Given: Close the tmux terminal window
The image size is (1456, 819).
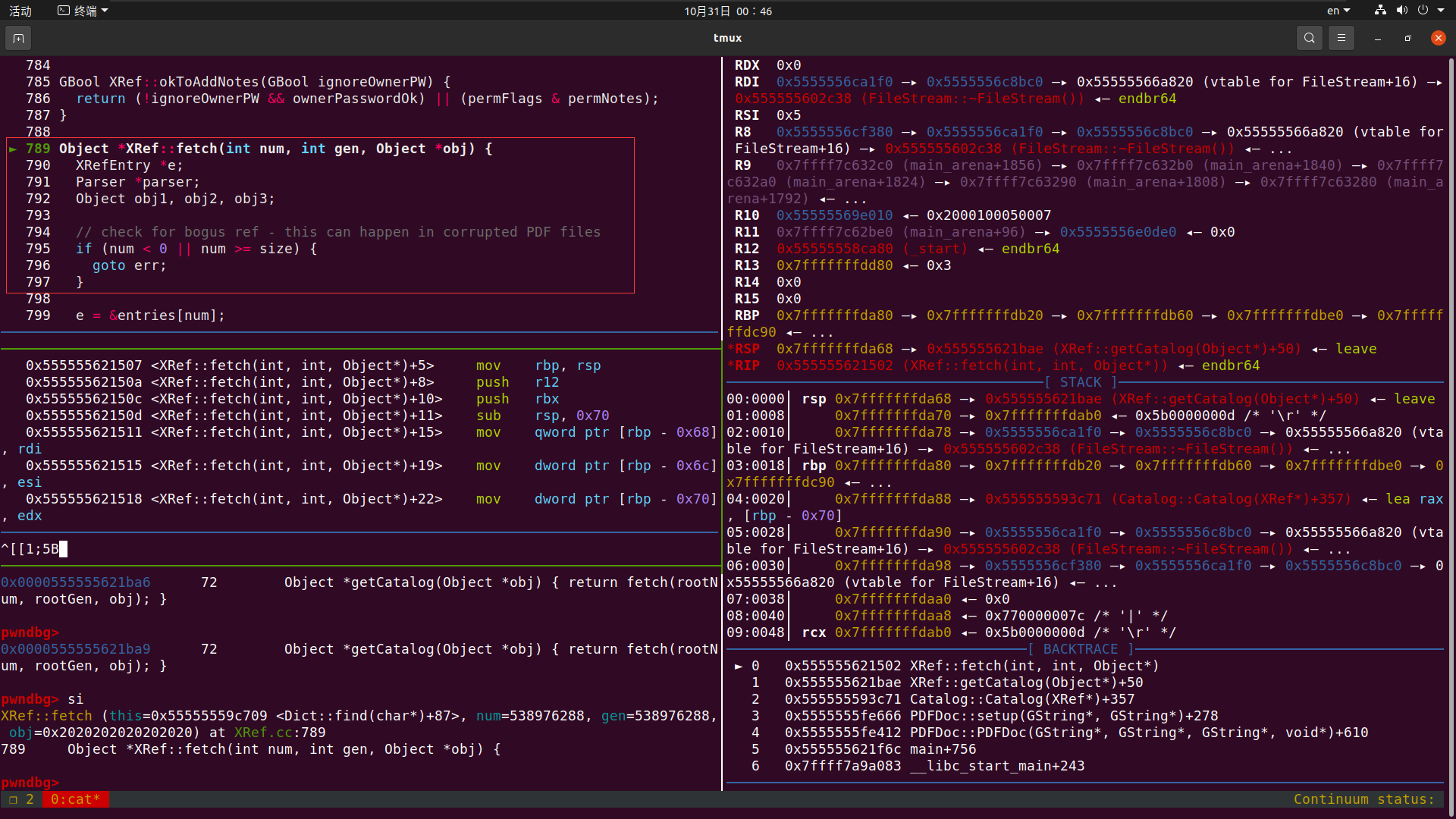Looking at the screenshot, I should 1438,38.
